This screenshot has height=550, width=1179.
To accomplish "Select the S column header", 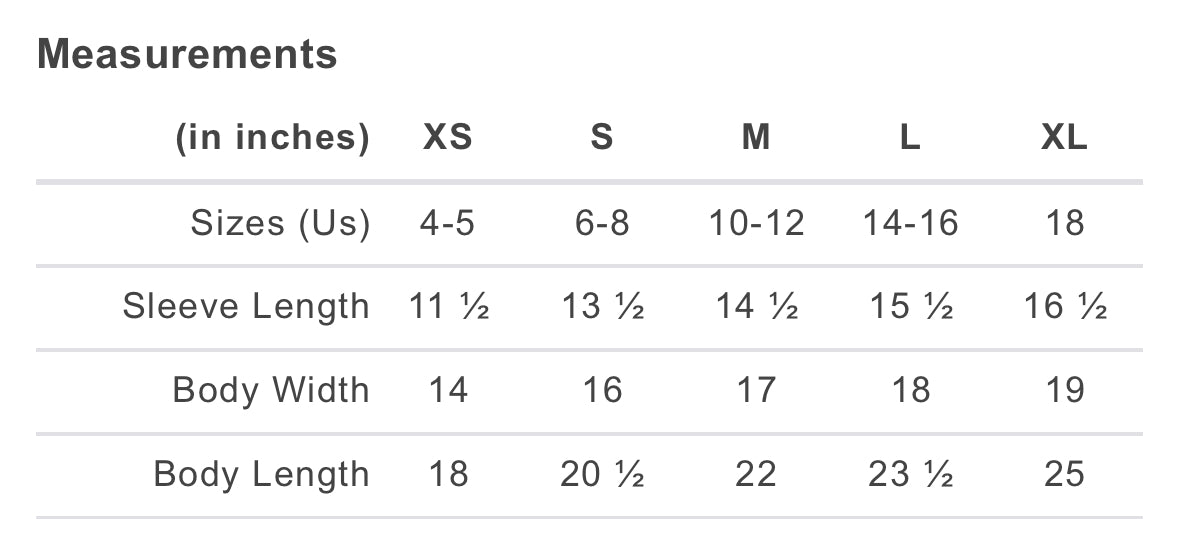I will (x=601, y=138).
